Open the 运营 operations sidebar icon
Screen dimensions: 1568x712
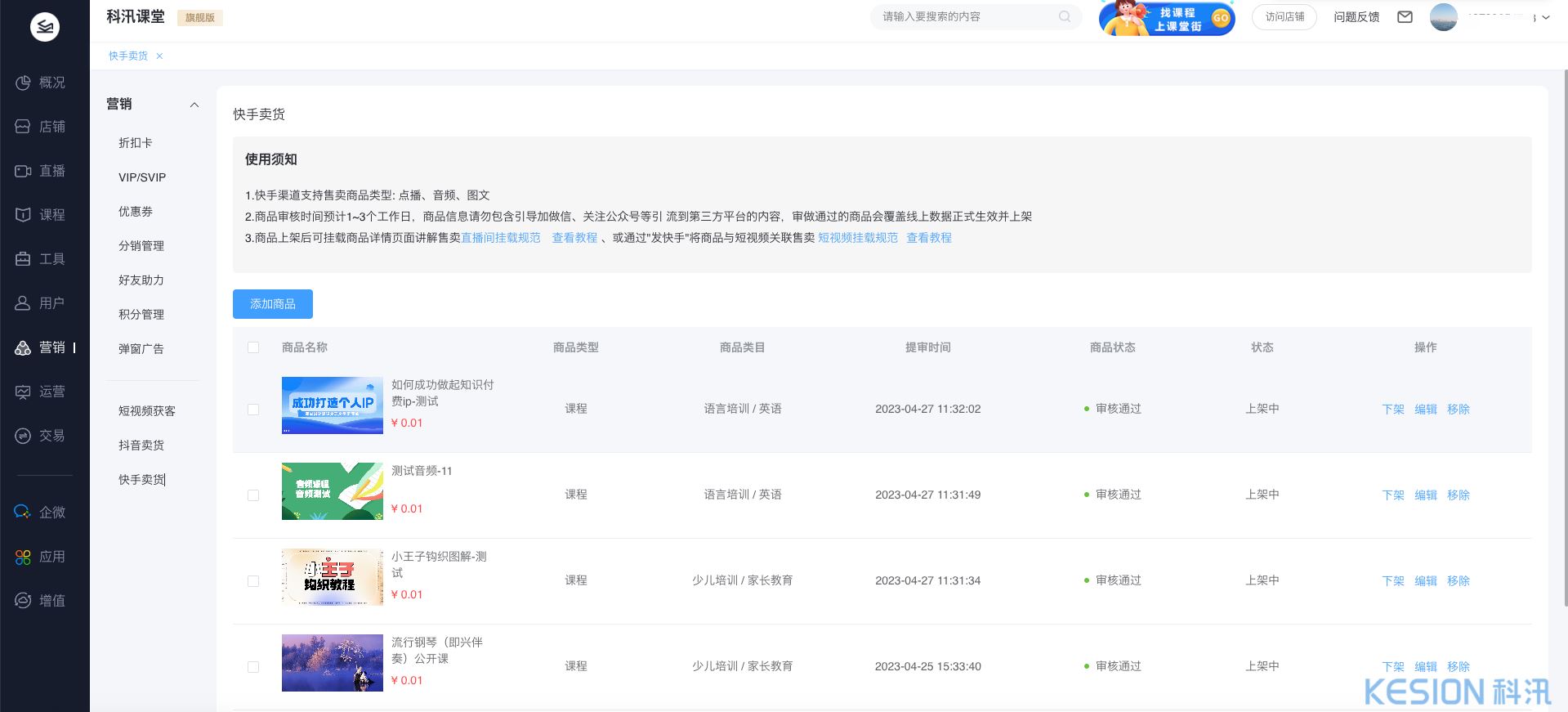pos(23,392)
